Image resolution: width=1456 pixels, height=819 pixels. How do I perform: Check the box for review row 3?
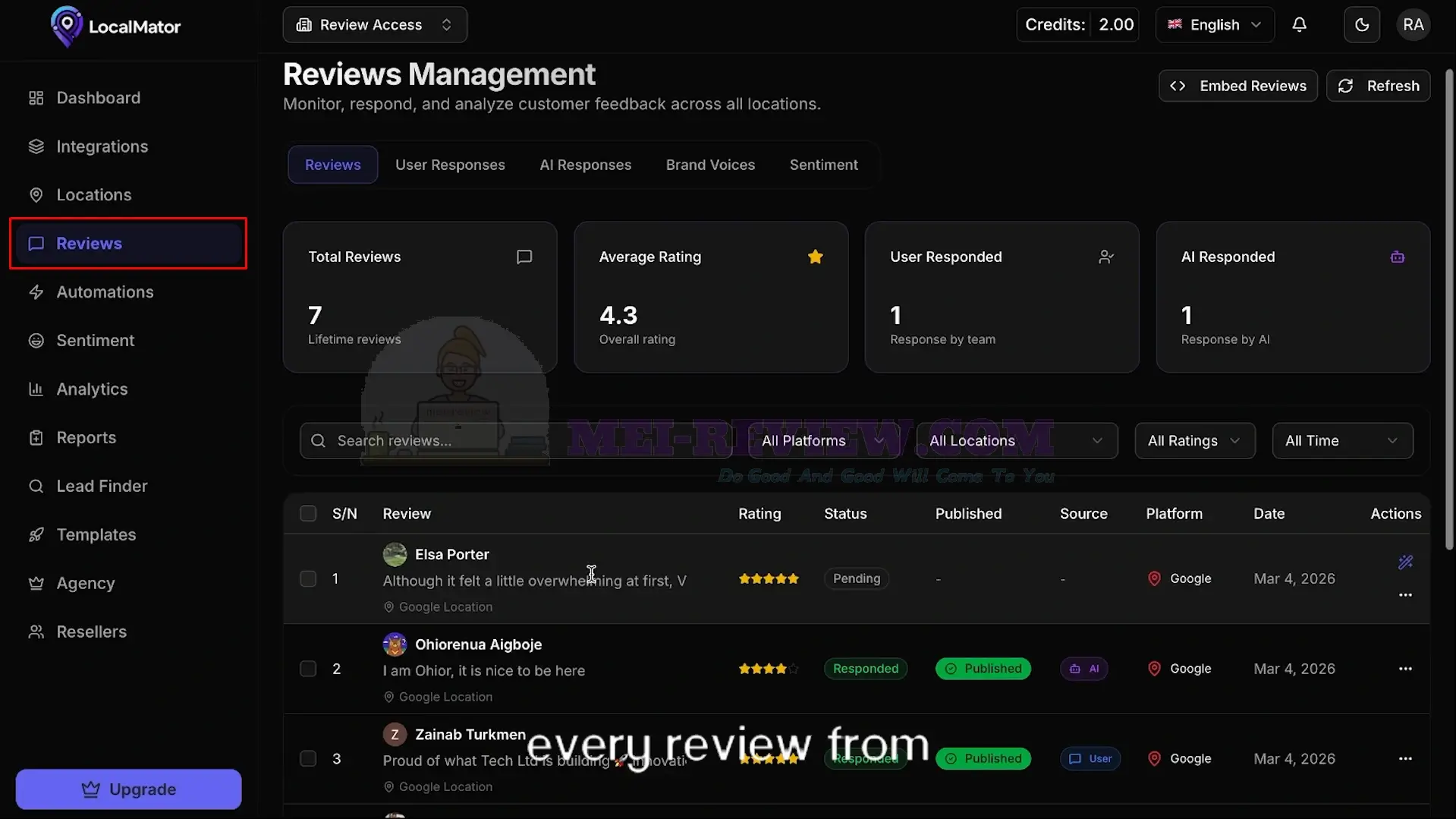tap(308, 759)
